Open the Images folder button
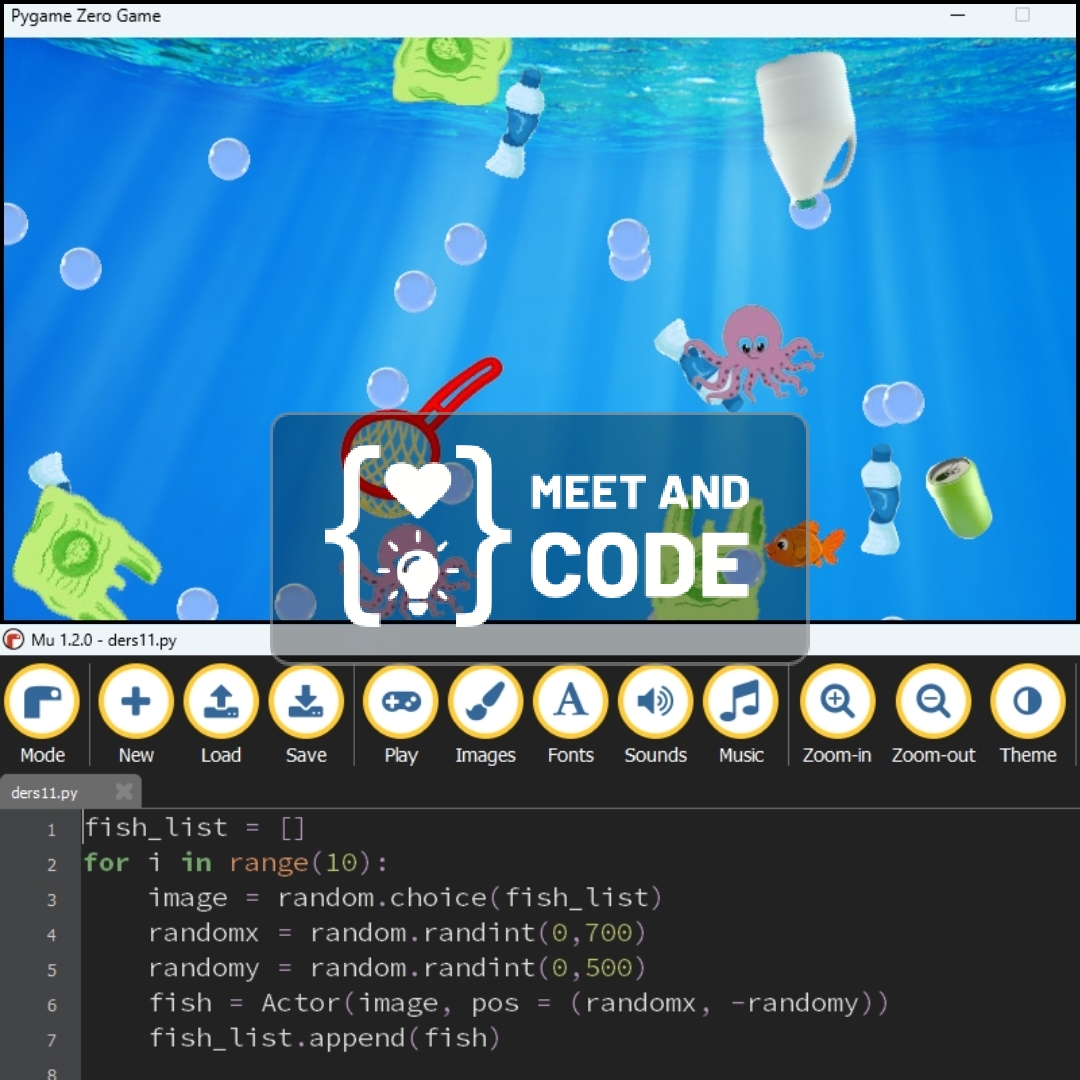 [x=486, y=714]
